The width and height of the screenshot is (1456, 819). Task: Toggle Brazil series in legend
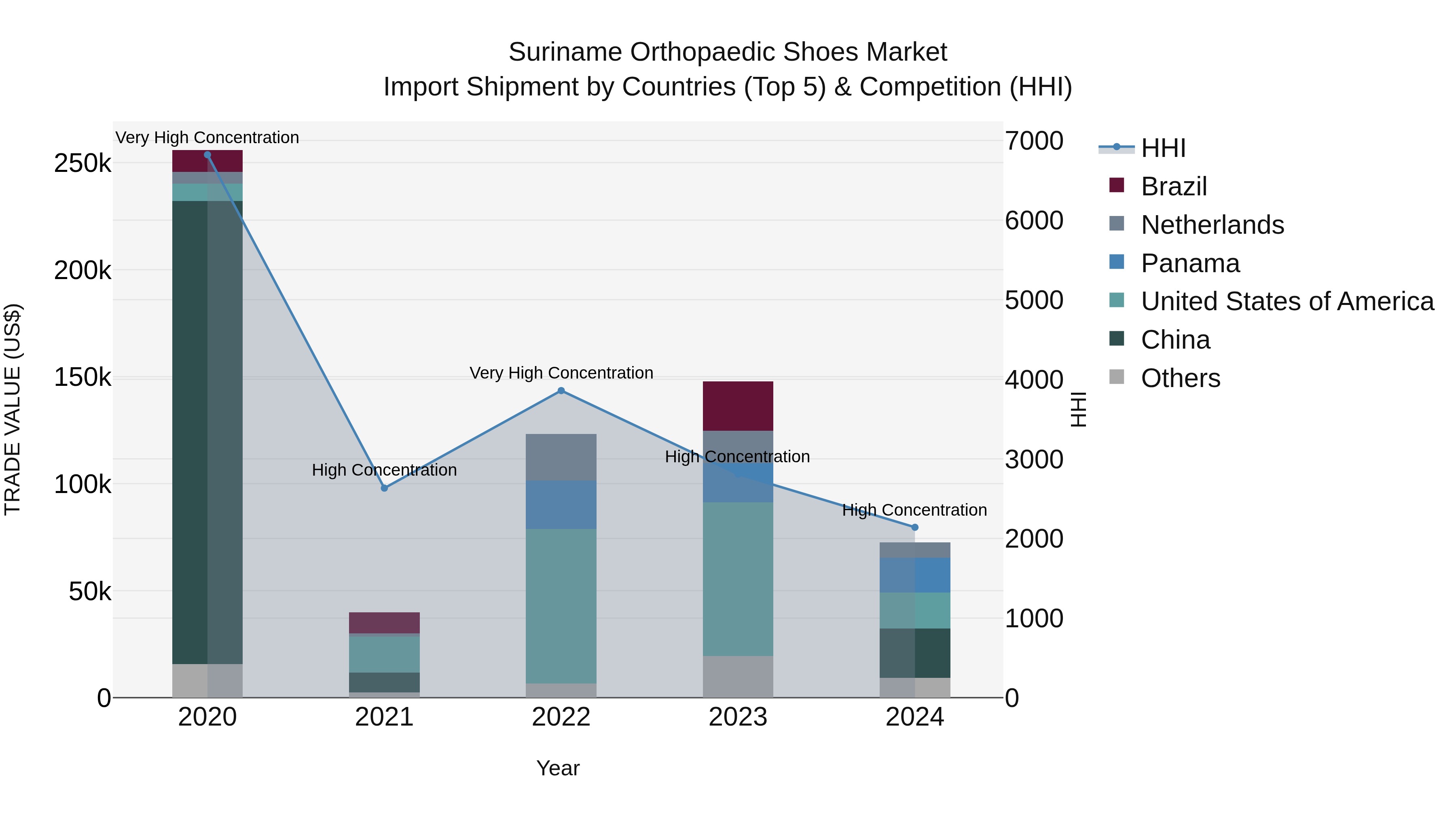(x=1158, y=186)
